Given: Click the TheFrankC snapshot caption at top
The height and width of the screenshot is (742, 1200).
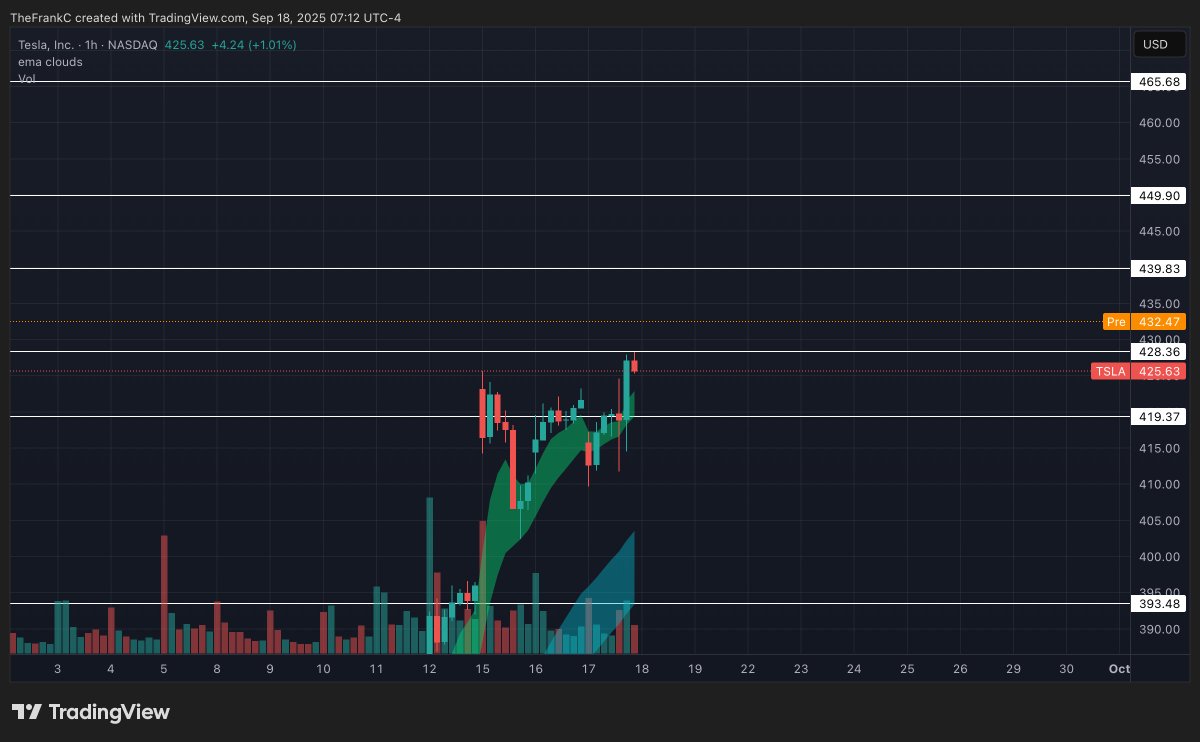Looking at the screenshot, I should coord(206,17).
